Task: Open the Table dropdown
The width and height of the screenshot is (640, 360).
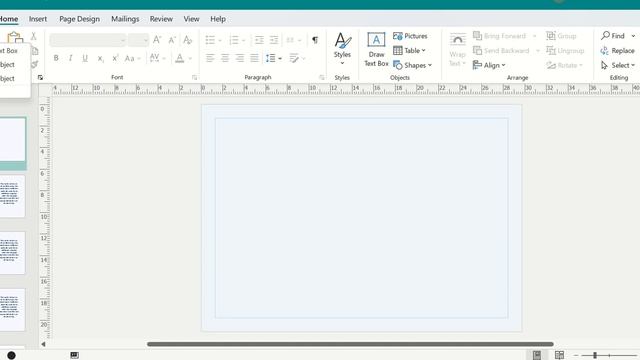Action: [x=409, y=51]
